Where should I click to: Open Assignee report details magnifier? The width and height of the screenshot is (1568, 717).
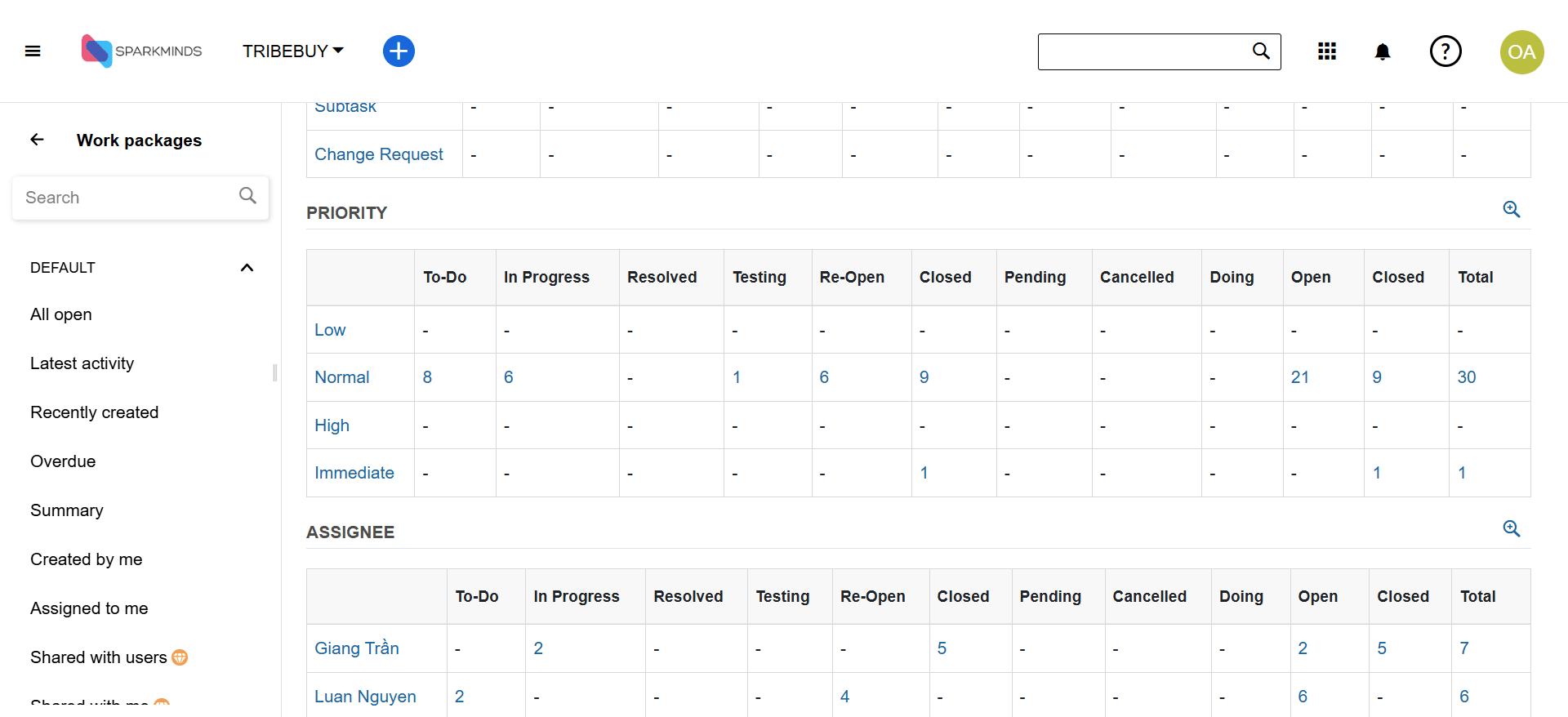[1511, 529]
